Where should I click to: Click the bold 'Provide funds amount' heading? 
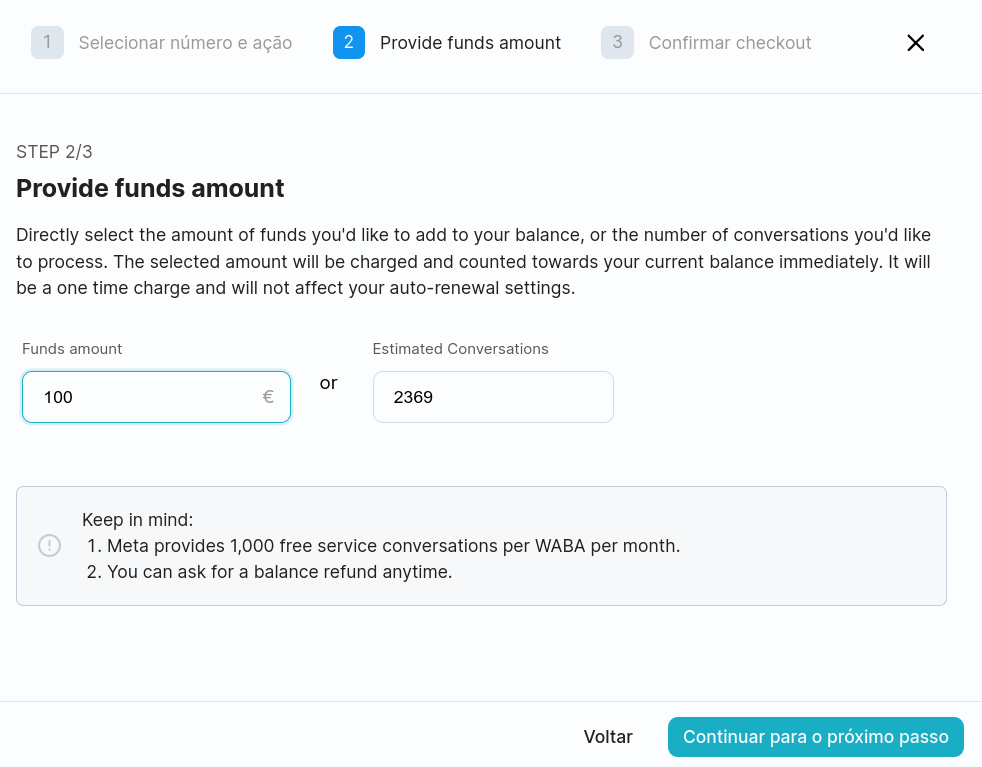[150, 188]
